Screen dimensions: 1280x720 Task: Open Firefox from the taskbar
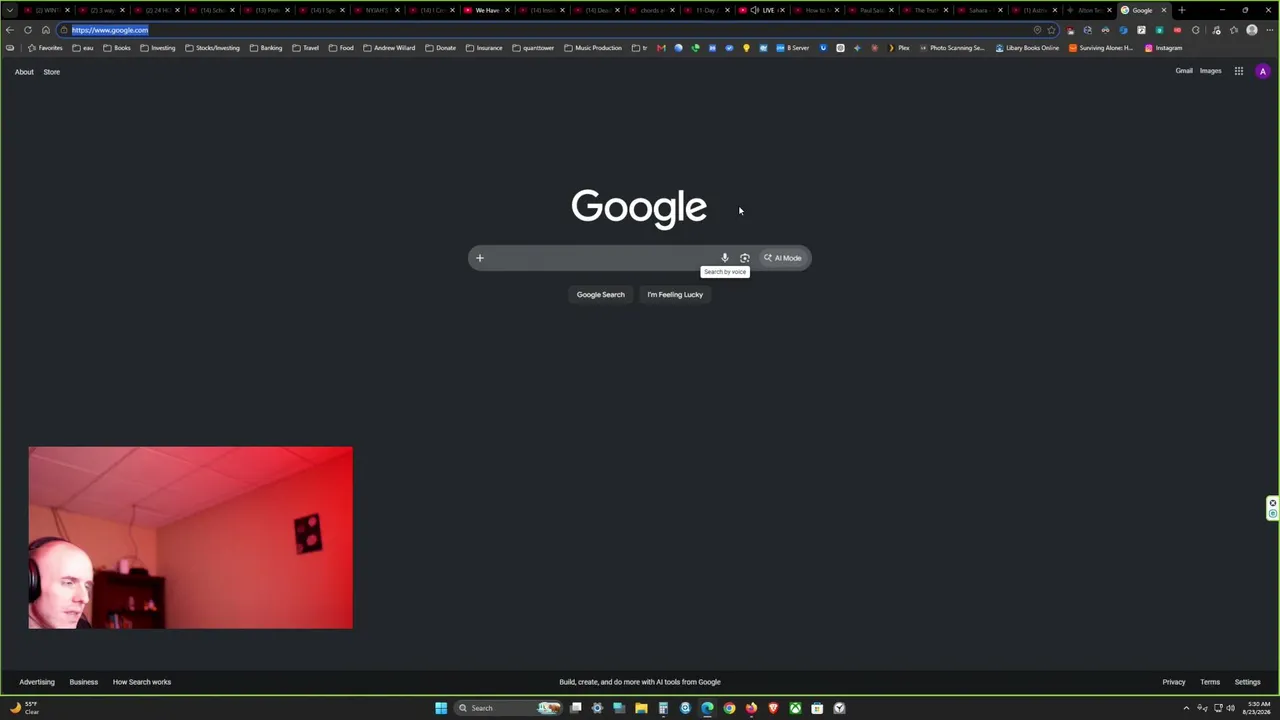tap(751, 708)
